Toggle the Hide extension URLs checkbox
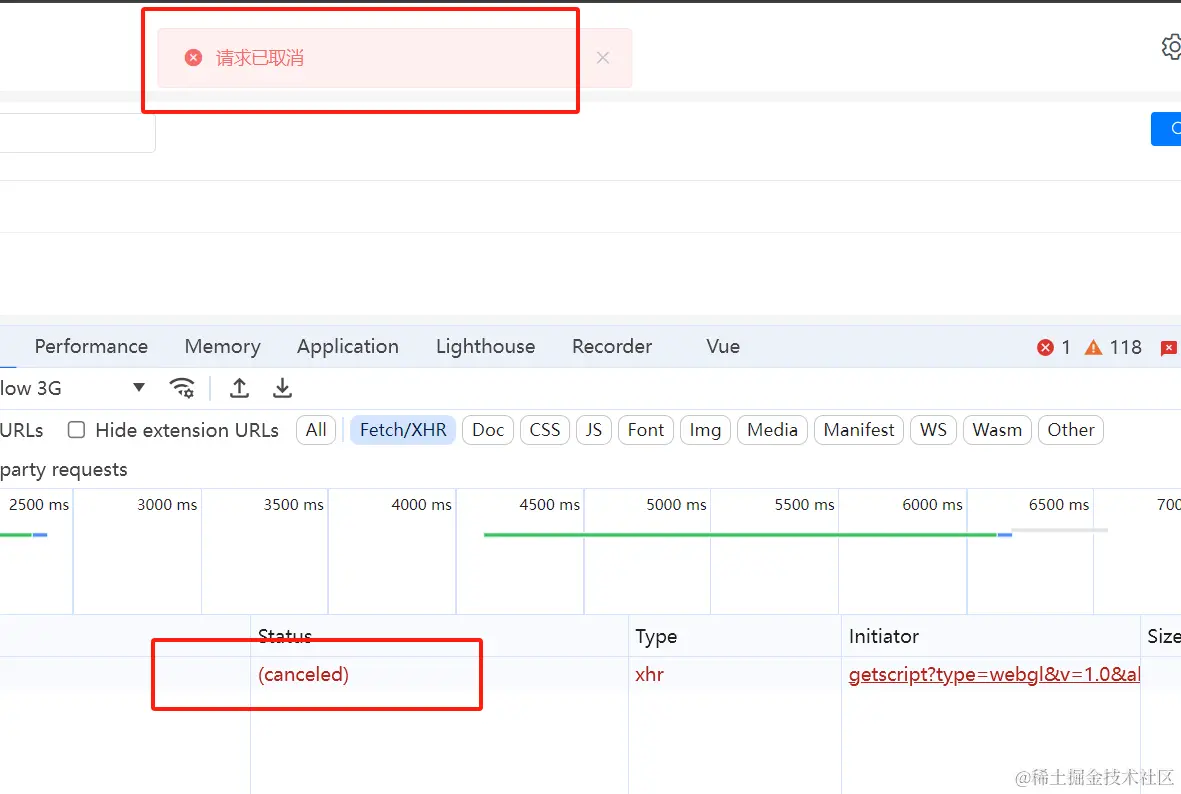The height and width of the screenshot is (794, 1181). click(x=76, y=429)
